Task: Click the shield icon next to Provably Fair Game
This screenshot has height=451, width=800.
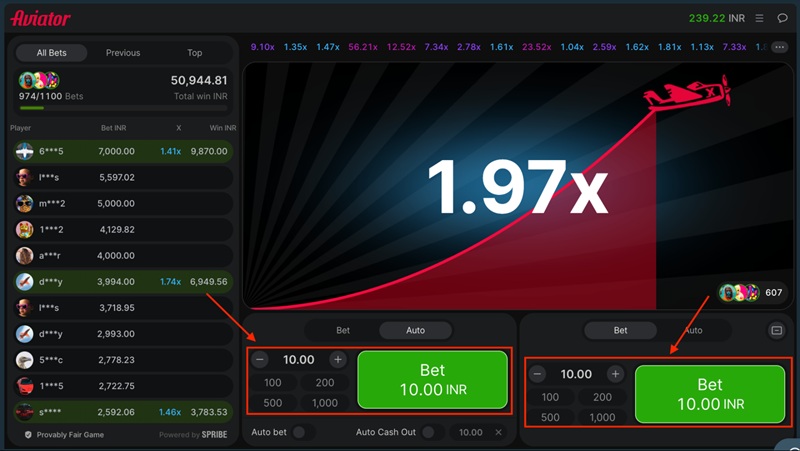Action: [28, 435]
